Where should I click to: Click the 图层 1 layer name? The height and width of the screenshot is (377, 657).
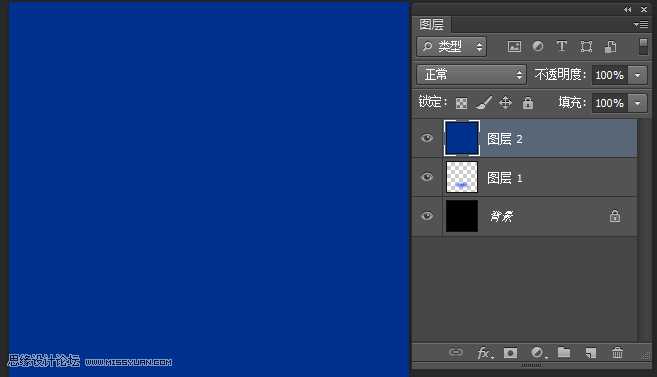click(504, 178)
